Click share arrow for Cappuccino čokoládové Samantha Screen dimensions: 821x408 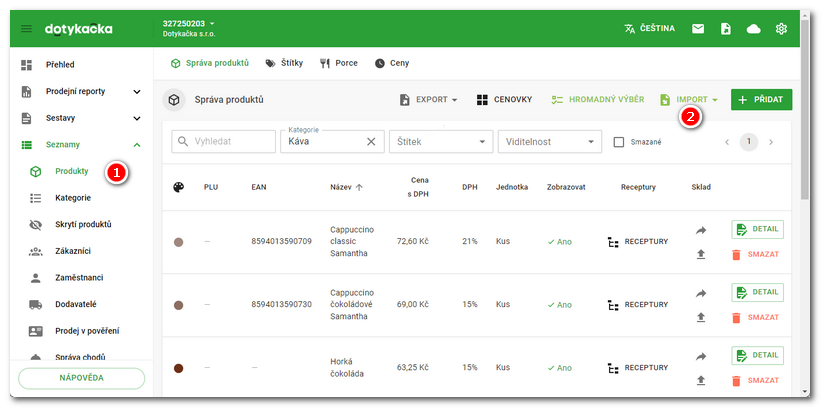701,293
